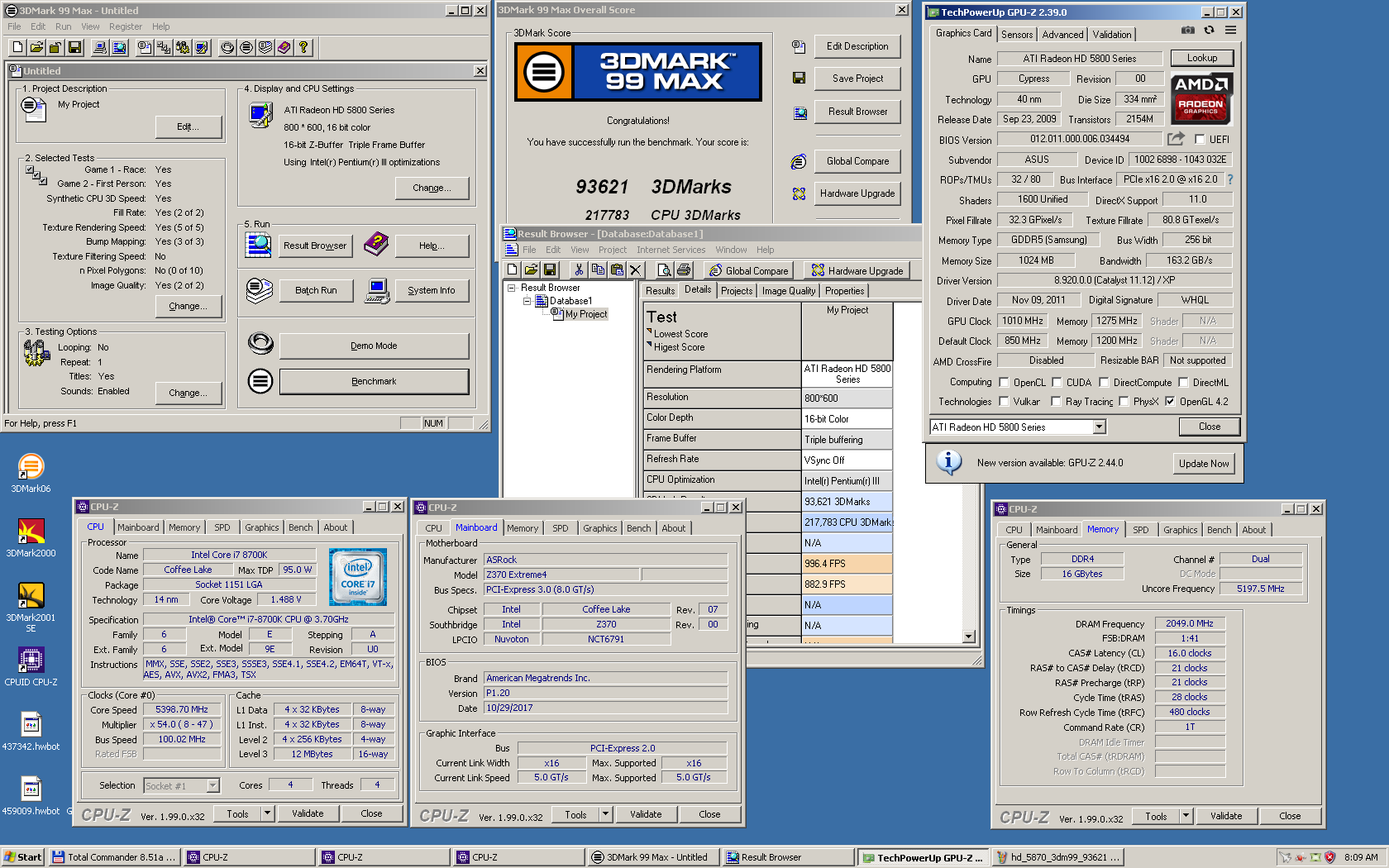The width and height of the screenshot is (1389, 868).
Task: Switch to Advanced tab in GPU-Z
Action: tap(1062, 35)
